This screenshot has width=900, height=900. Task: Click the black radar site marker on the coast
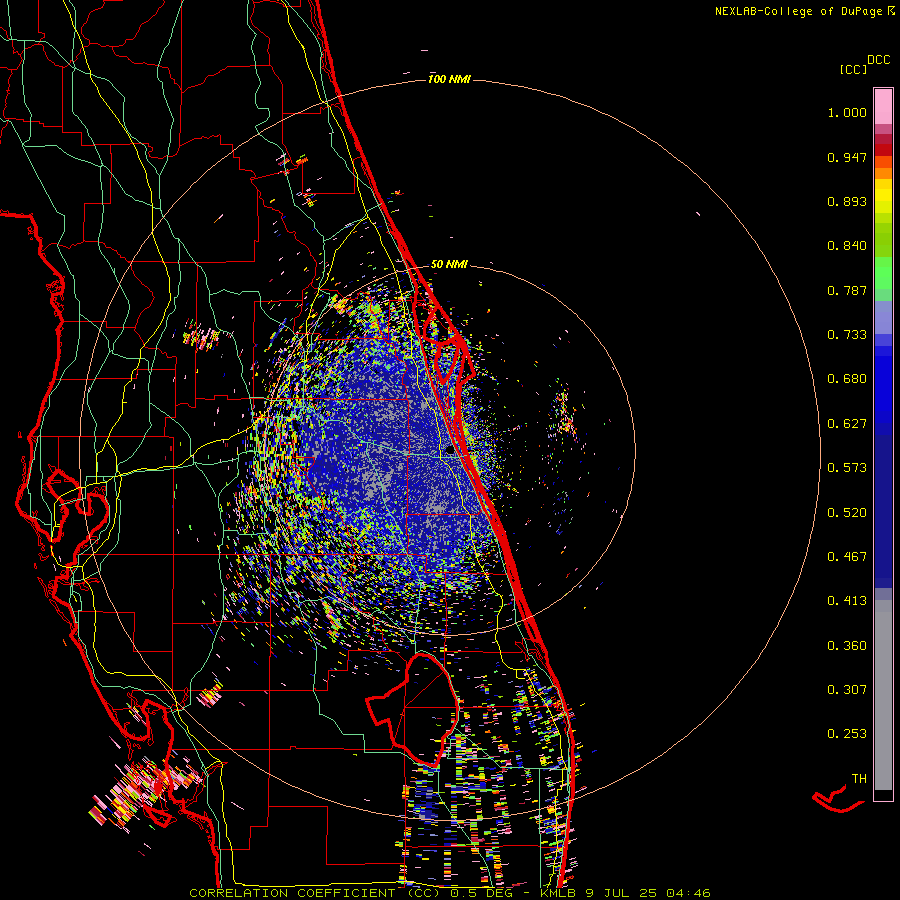(449, 451)
